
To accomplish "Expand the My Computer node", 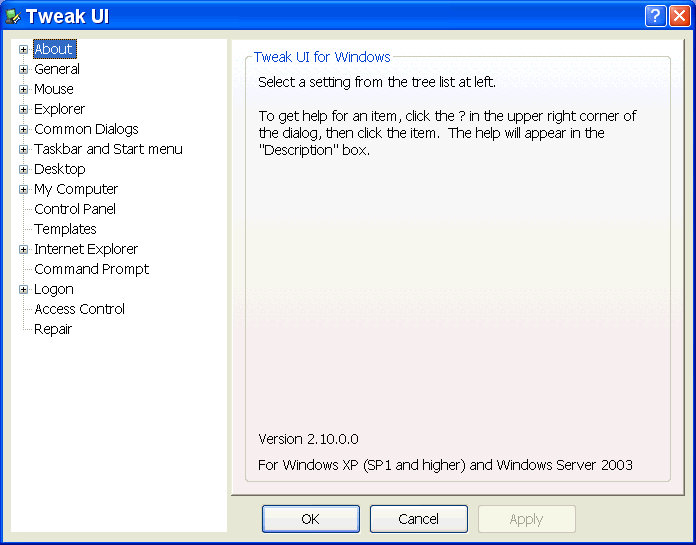I will click(24, 190).
